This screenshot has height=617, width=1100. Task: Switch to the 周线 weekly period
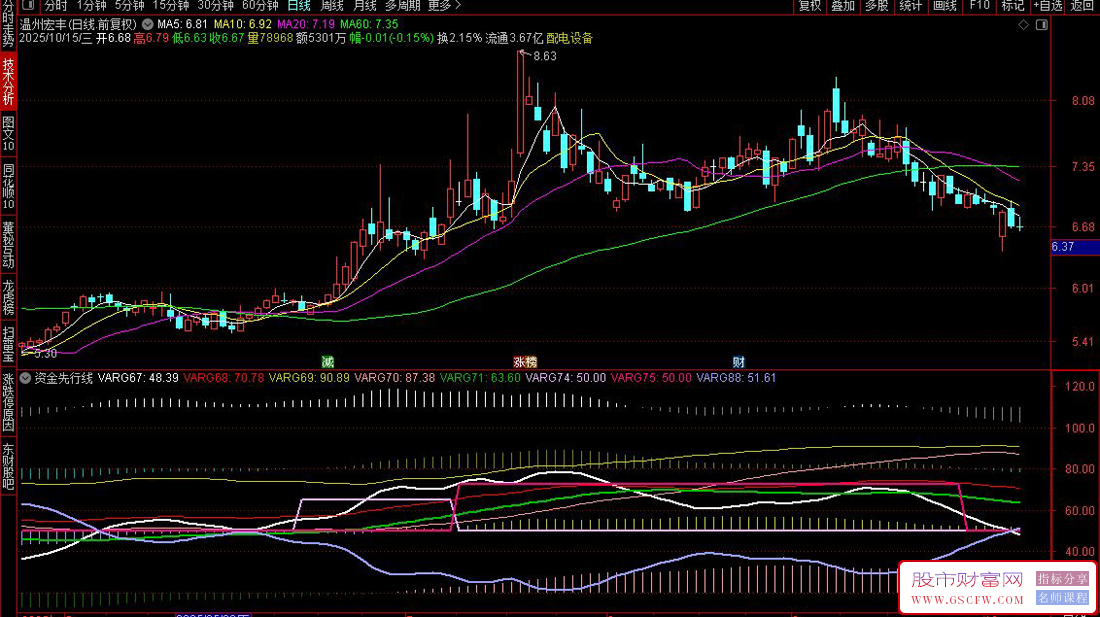coord(332,6)
